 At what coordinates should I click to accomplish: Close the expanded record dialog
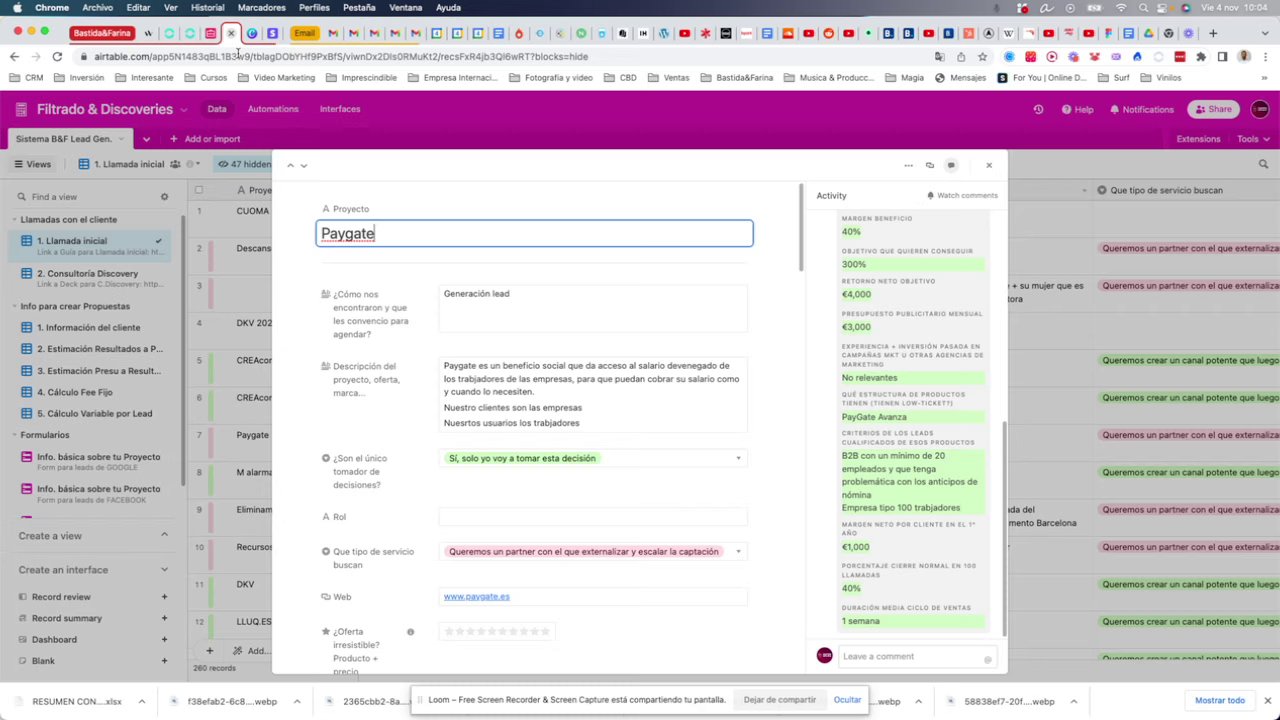pyautogui.click(x=989, y=165)
